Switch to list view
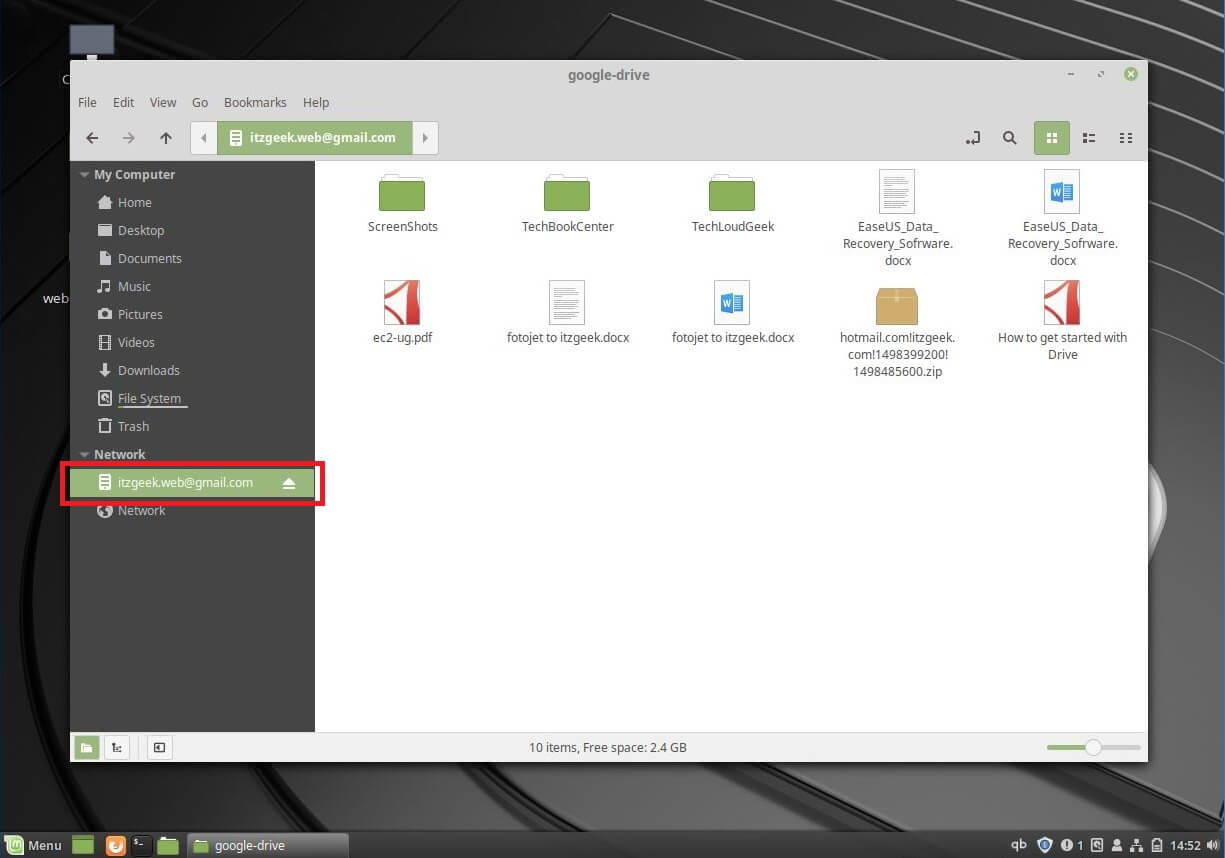Screen dimensions: 1225x858 coord(1090,138)
